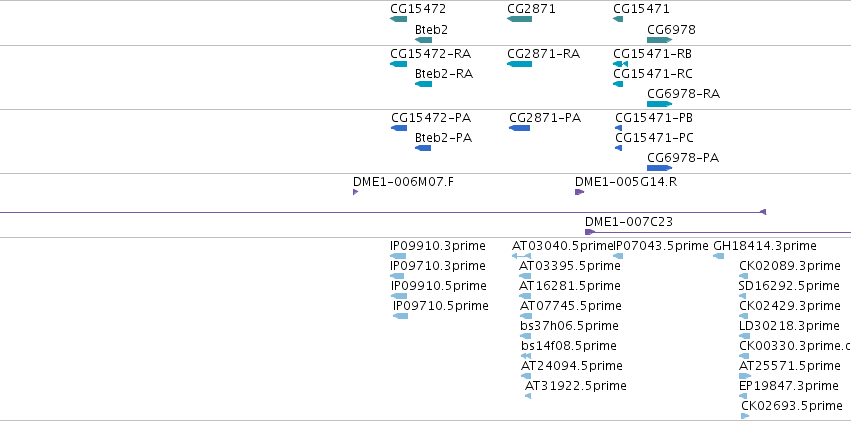The height and width of the screenshot is (421, 851).
Task: Select the IP07043.5prime EST glyph
Action: tap(618, 256)
